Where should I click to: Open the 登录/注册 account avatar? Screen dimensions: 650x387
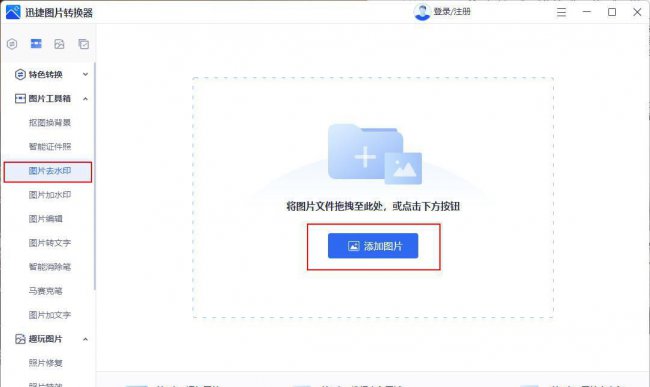point(422,12)
